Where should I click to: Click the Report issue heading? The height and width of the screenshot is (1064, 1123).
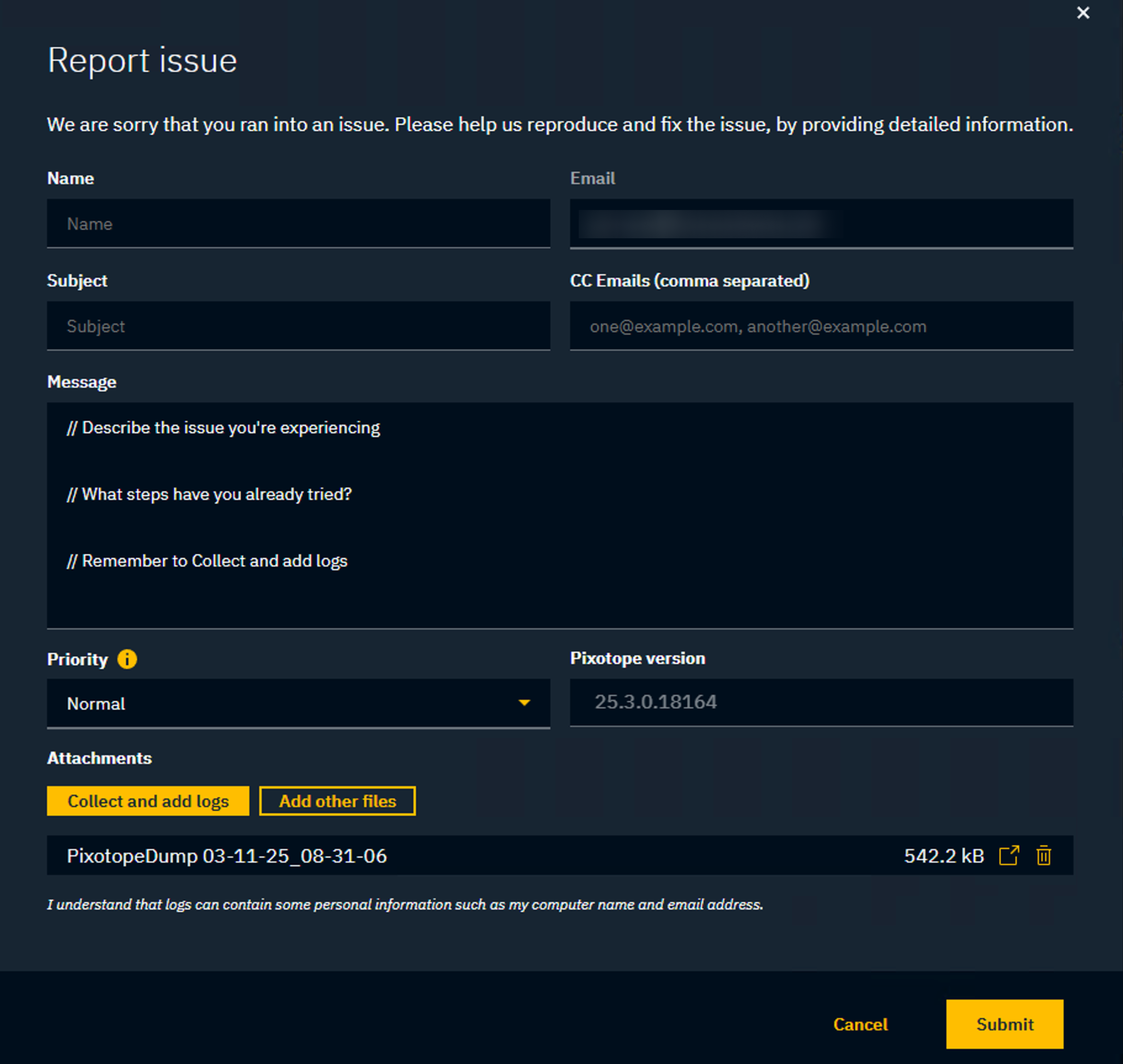click(x=142, y=61)
